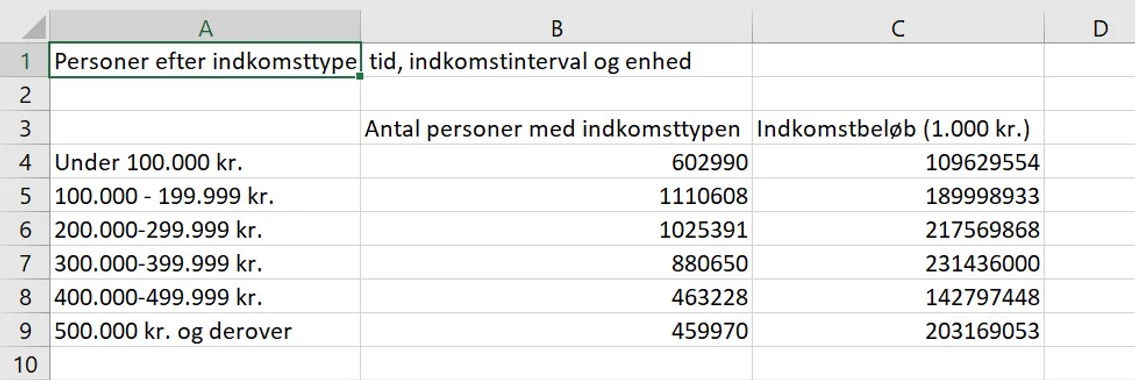The image size is (1135, 380).
Task: Select the cell containing 463228
Action: click(x=557, y=297)
